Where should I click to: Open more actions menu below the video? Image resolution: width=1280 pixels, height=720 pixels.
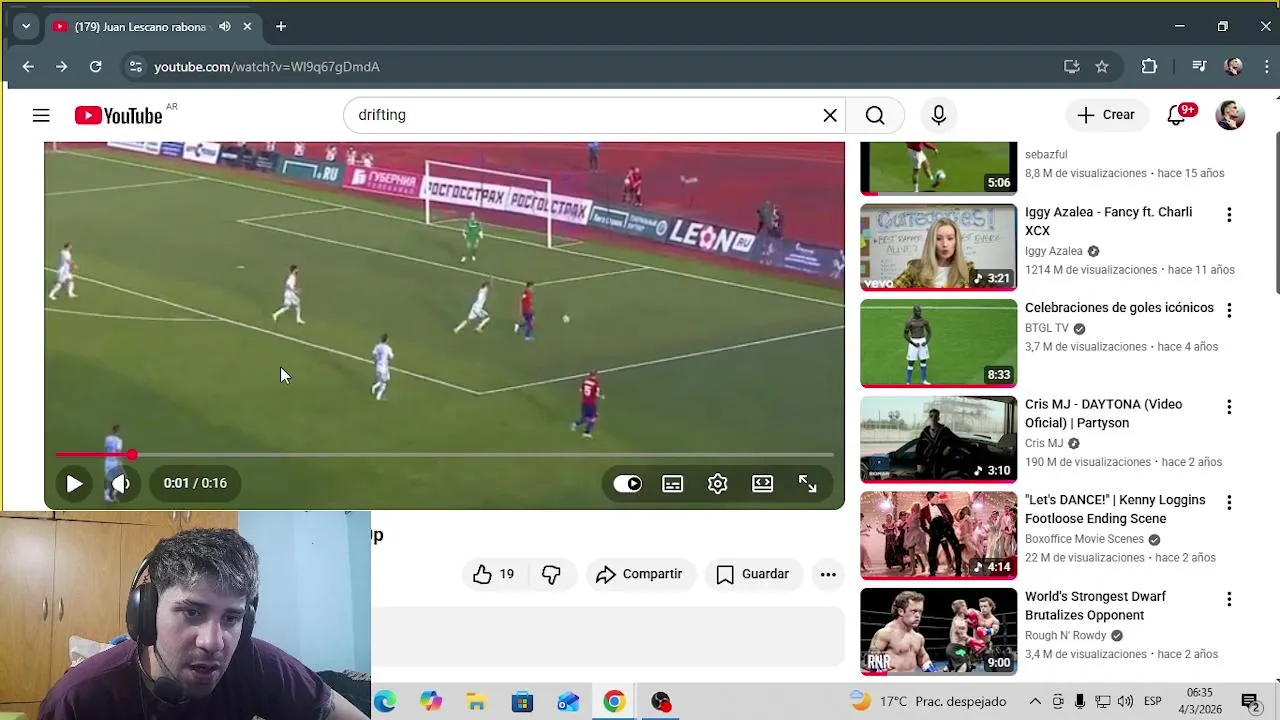pyautogui.click(x=828, y=574)
